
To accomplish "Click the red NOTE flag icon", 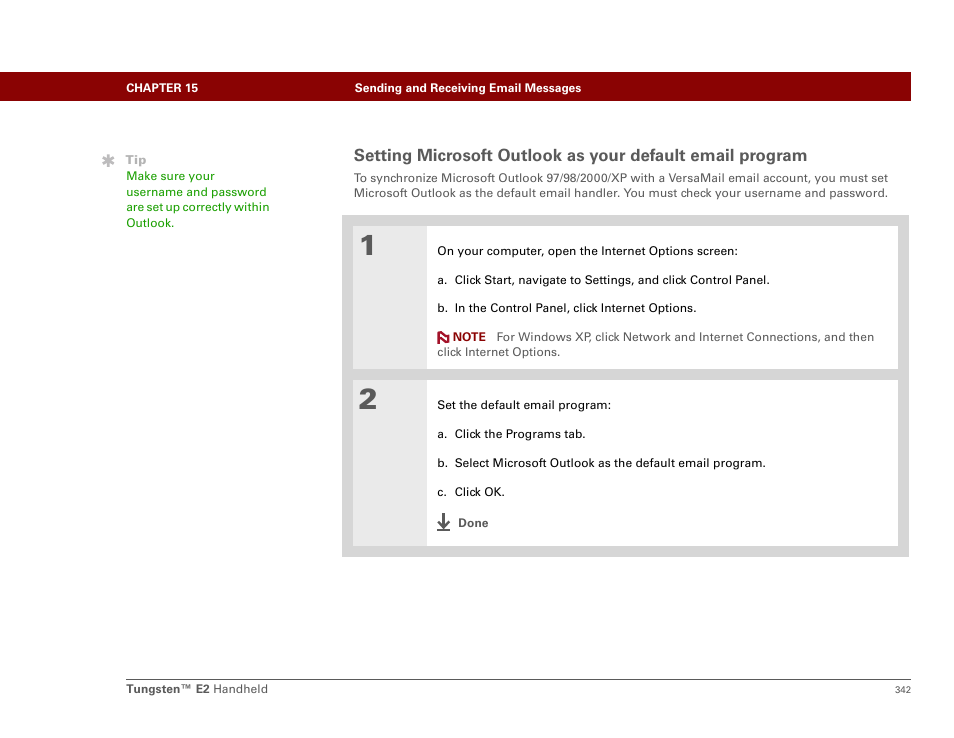I will tap(443, 337).
